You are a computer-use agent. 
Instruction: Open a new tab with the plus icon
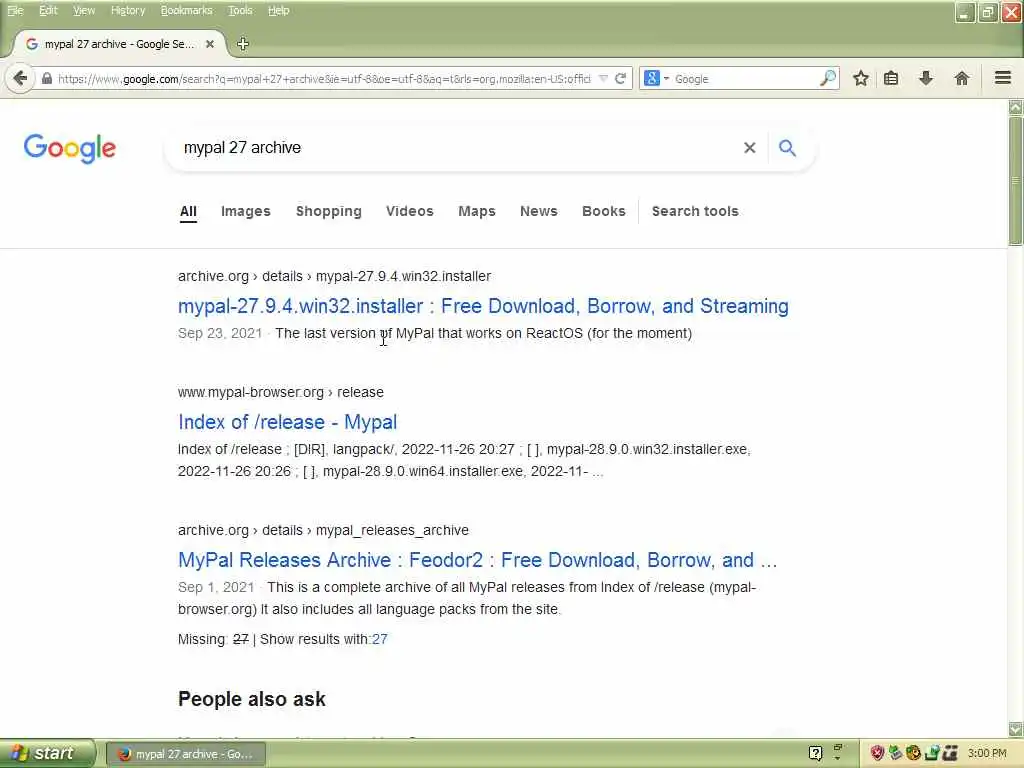(243, 44)
